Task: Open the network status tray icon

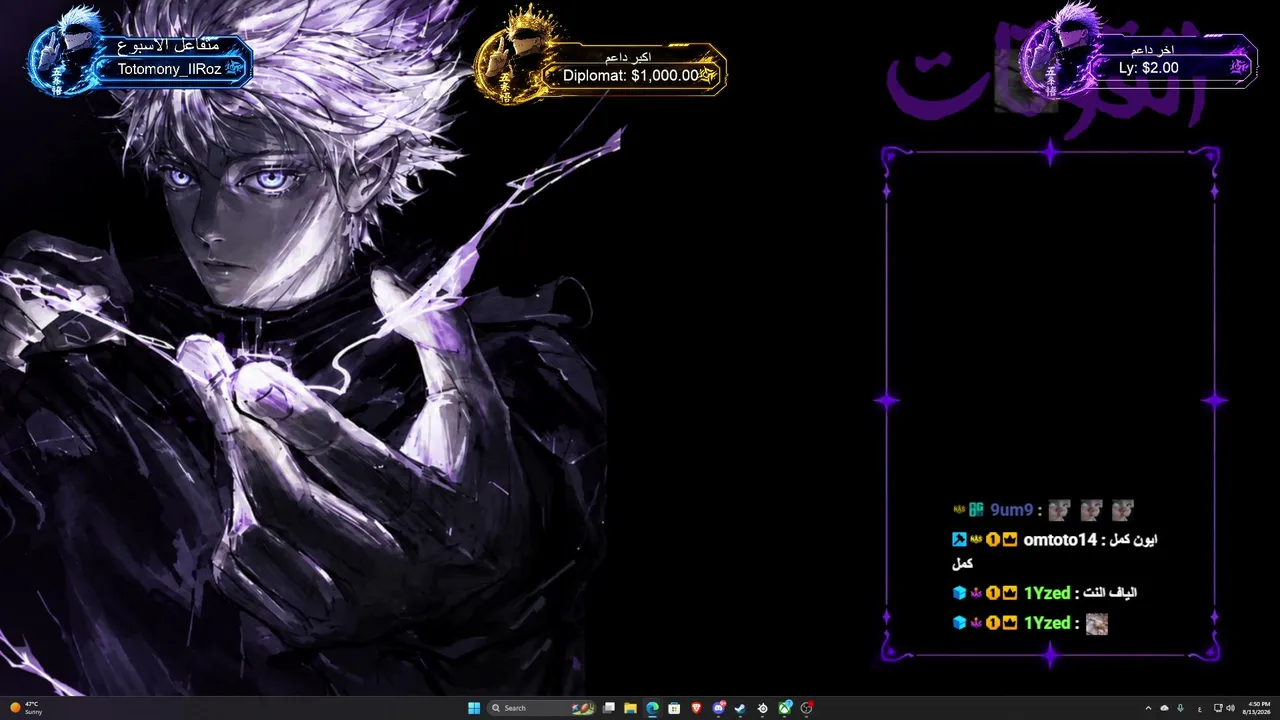Action: coord(1218,708)
